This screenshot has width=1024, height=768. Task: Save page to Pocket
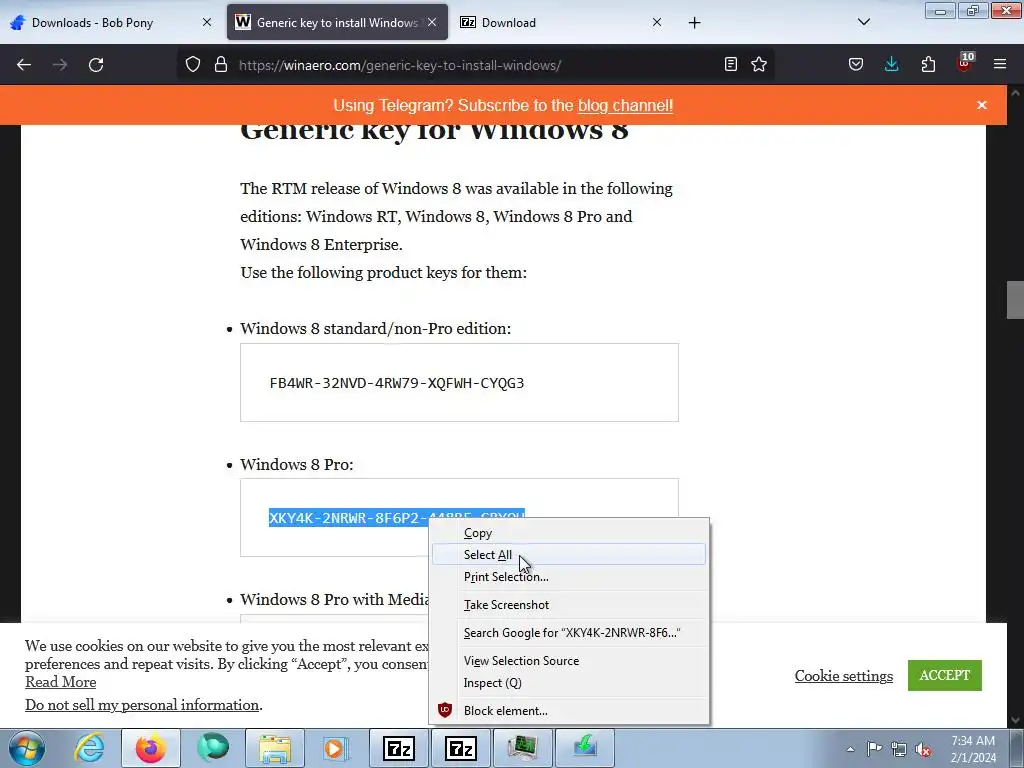click(856, 64)
